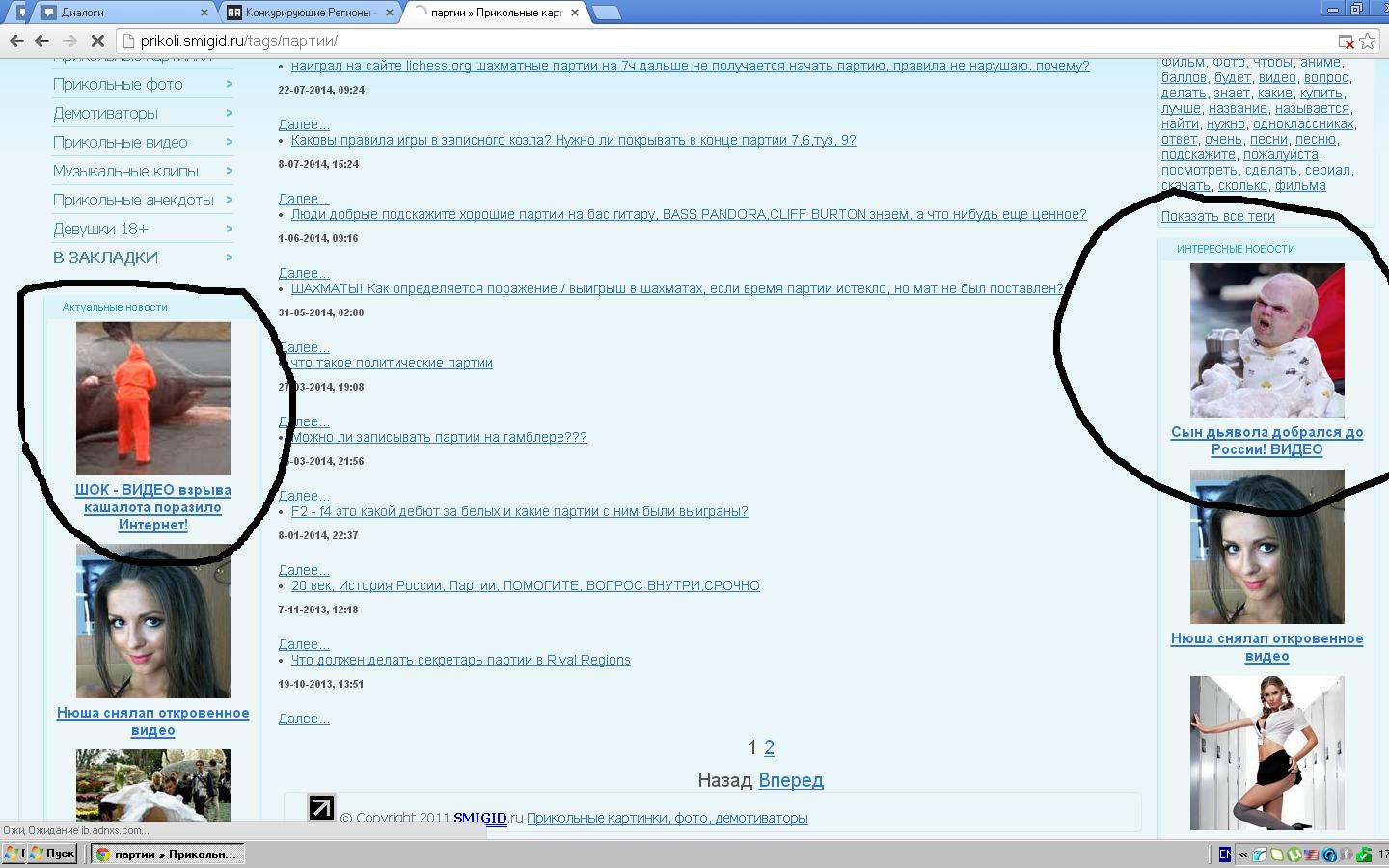Image resolution: width=1389 pixels, height=868 pixels.
Task: Open the schoolgirl-outfit lockers thumbnail
Action: click(1267, 753)
